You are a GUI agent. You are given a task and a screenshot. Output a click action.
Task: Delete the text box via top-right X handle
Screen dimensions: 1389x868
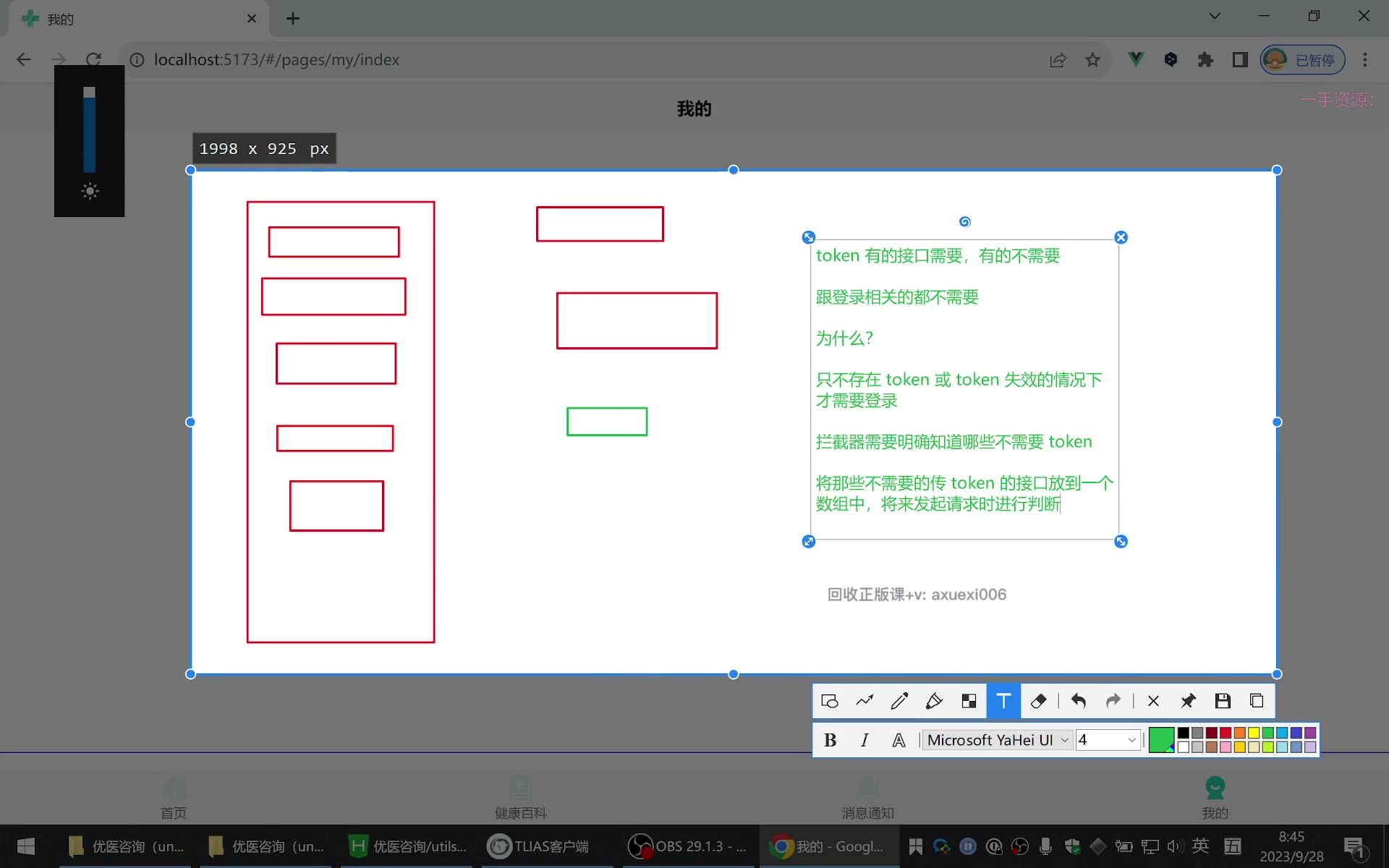click(x=1121, y=237)
